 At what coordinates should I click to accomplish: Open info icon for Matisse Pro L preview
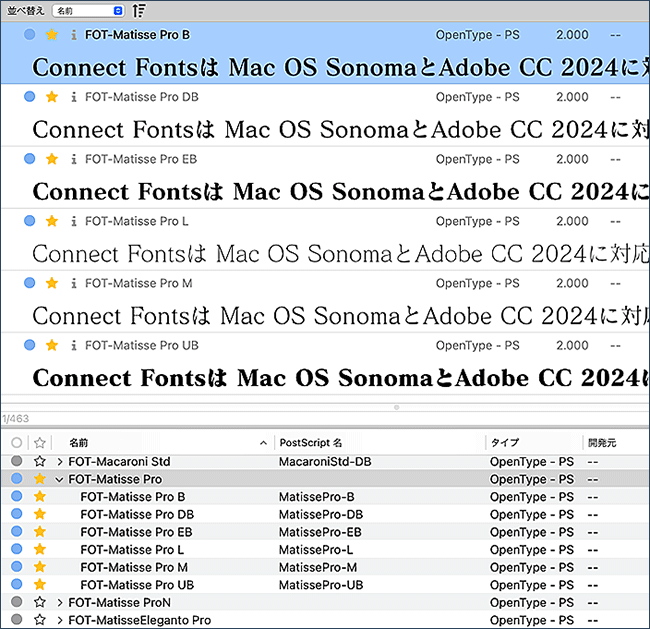point(73,221)
